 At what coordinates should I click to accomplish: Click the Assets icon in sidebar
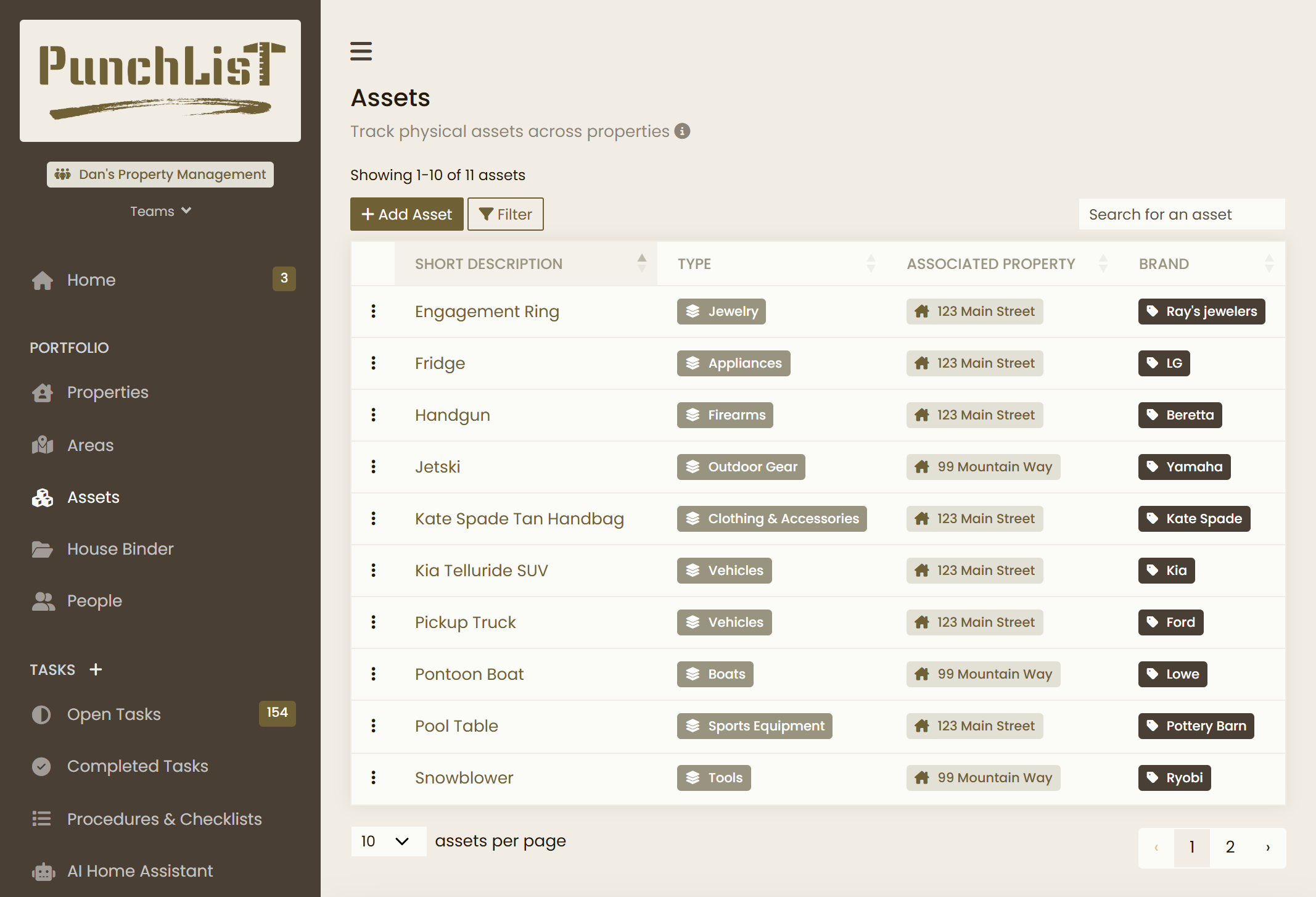41,497
